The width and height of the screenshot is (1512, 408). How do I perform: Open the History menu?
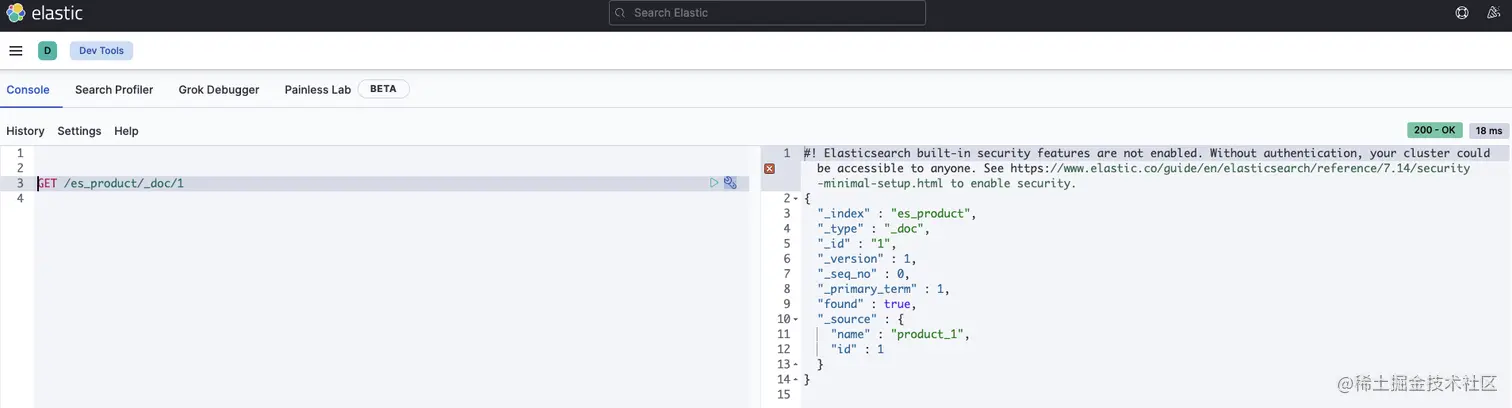(x=25, y=131)
